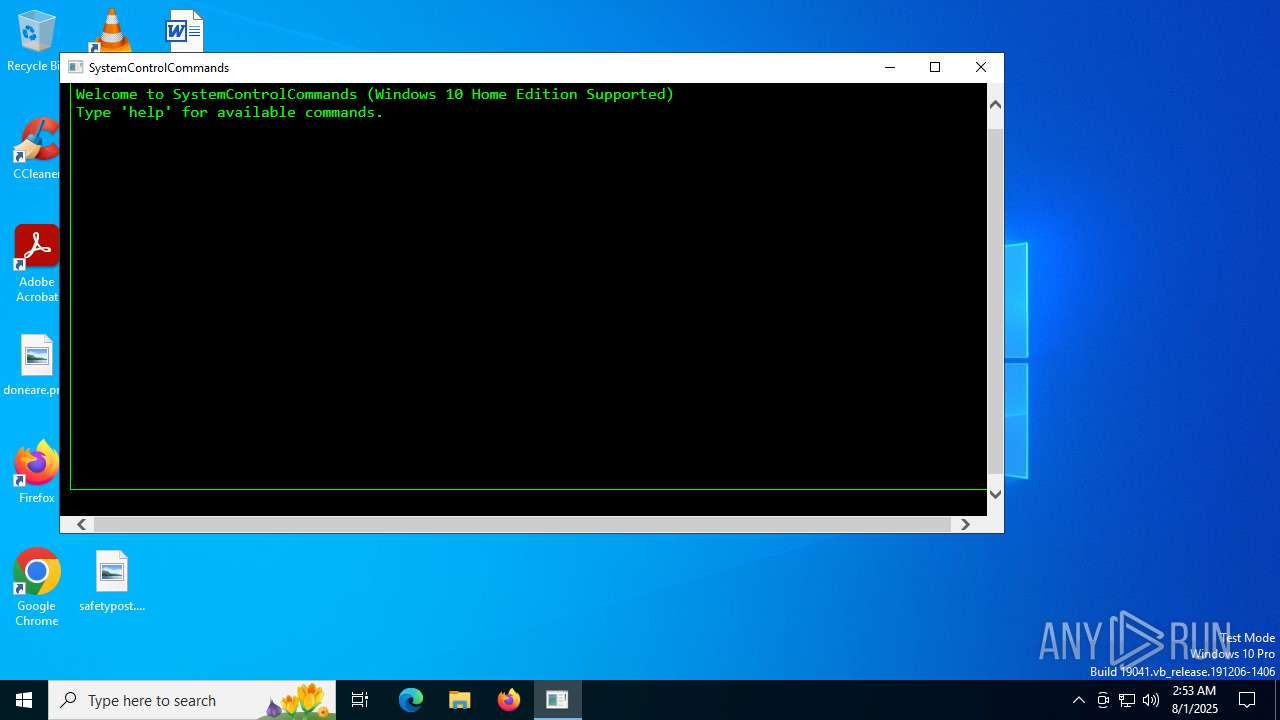Viewport: 1280px width, 720px height.
Task: Open the VLC media player desktop icon
Action: [110, 30]
